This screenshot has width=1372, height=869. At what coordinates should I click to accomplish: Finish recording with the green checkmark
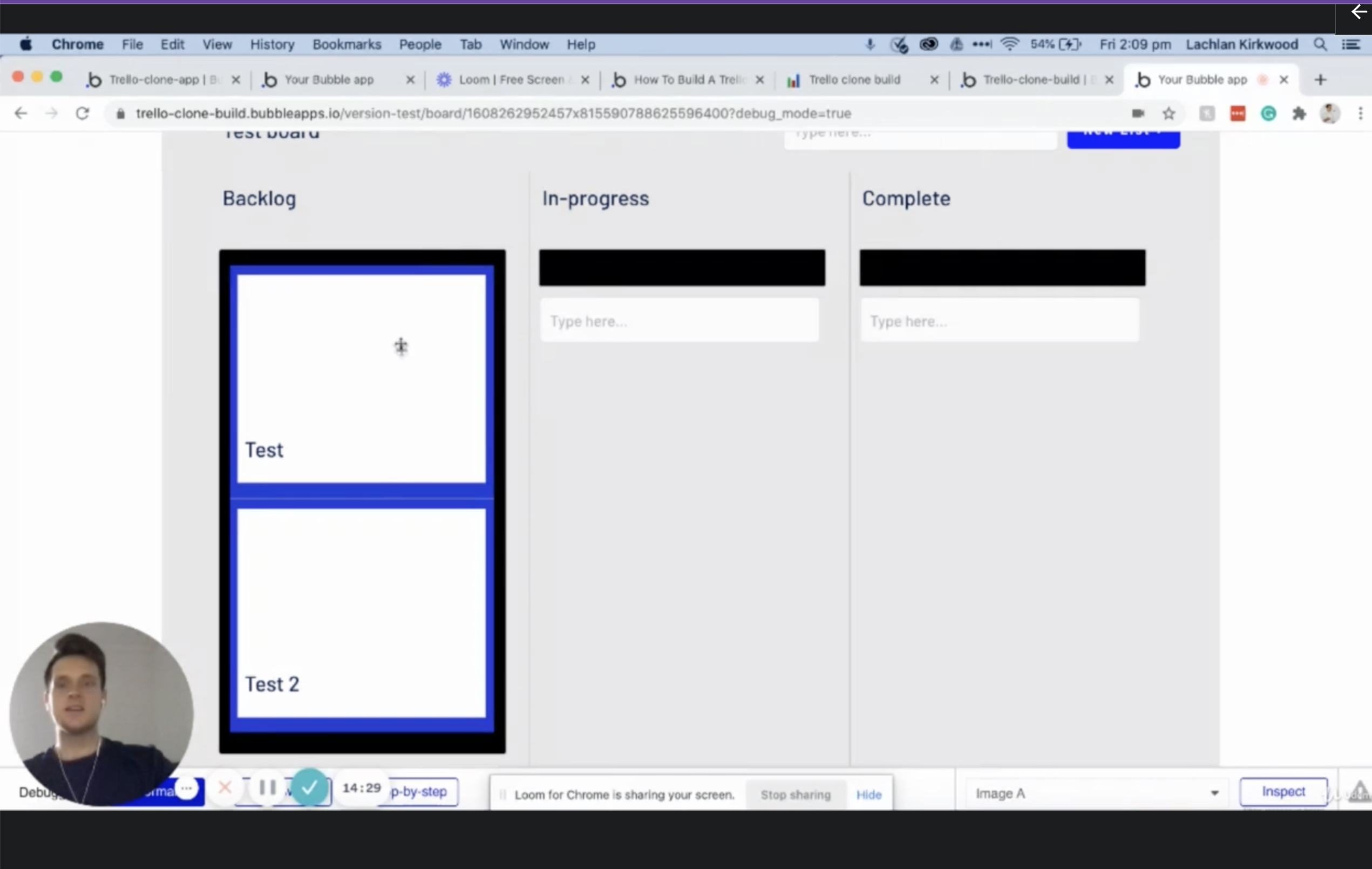[309, 787]
